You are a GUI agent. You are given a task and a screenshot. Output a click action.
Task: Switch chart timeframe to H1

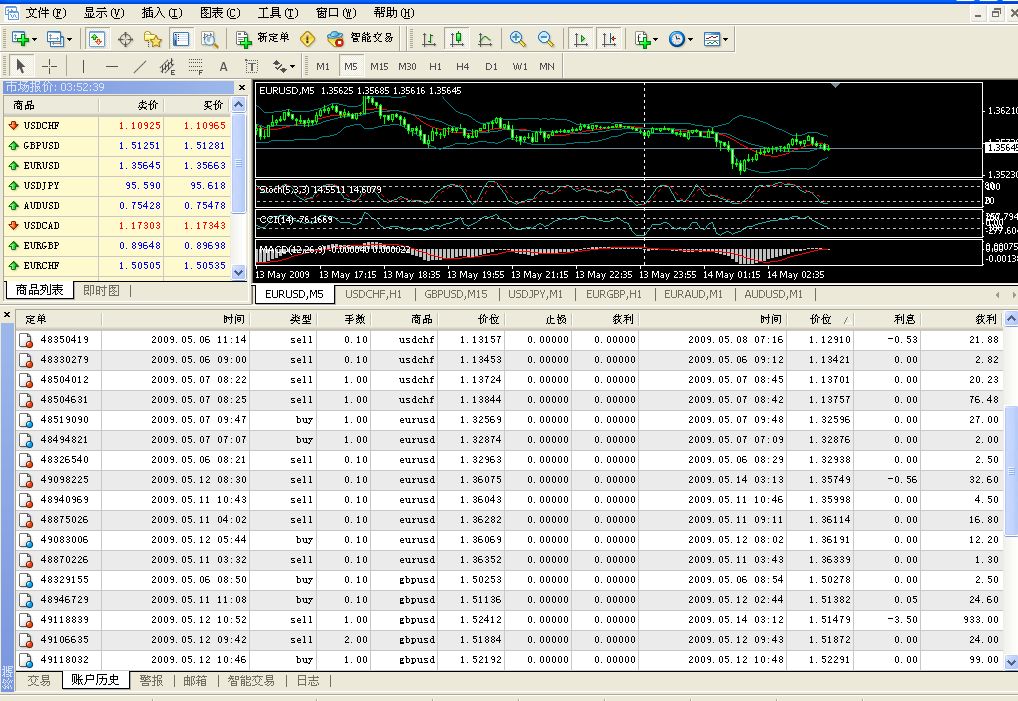tap(435, 66)
